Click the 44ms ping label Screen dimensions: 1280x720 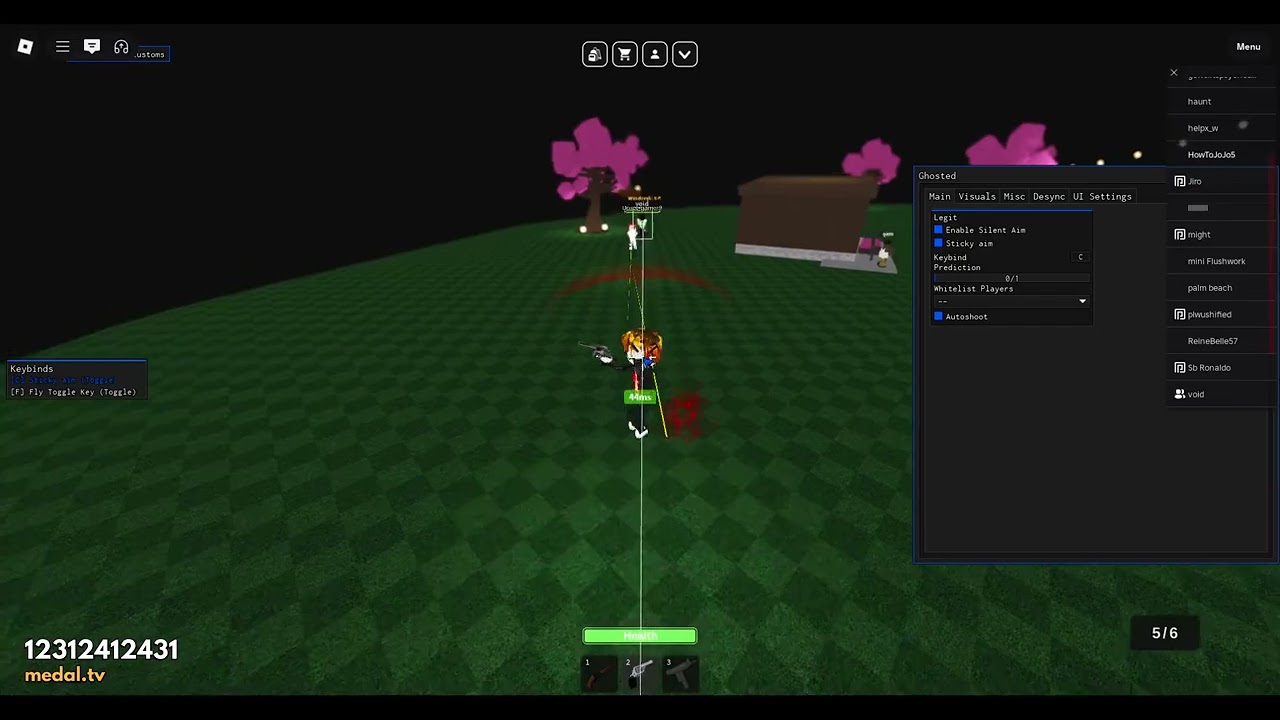pos(639,397)
